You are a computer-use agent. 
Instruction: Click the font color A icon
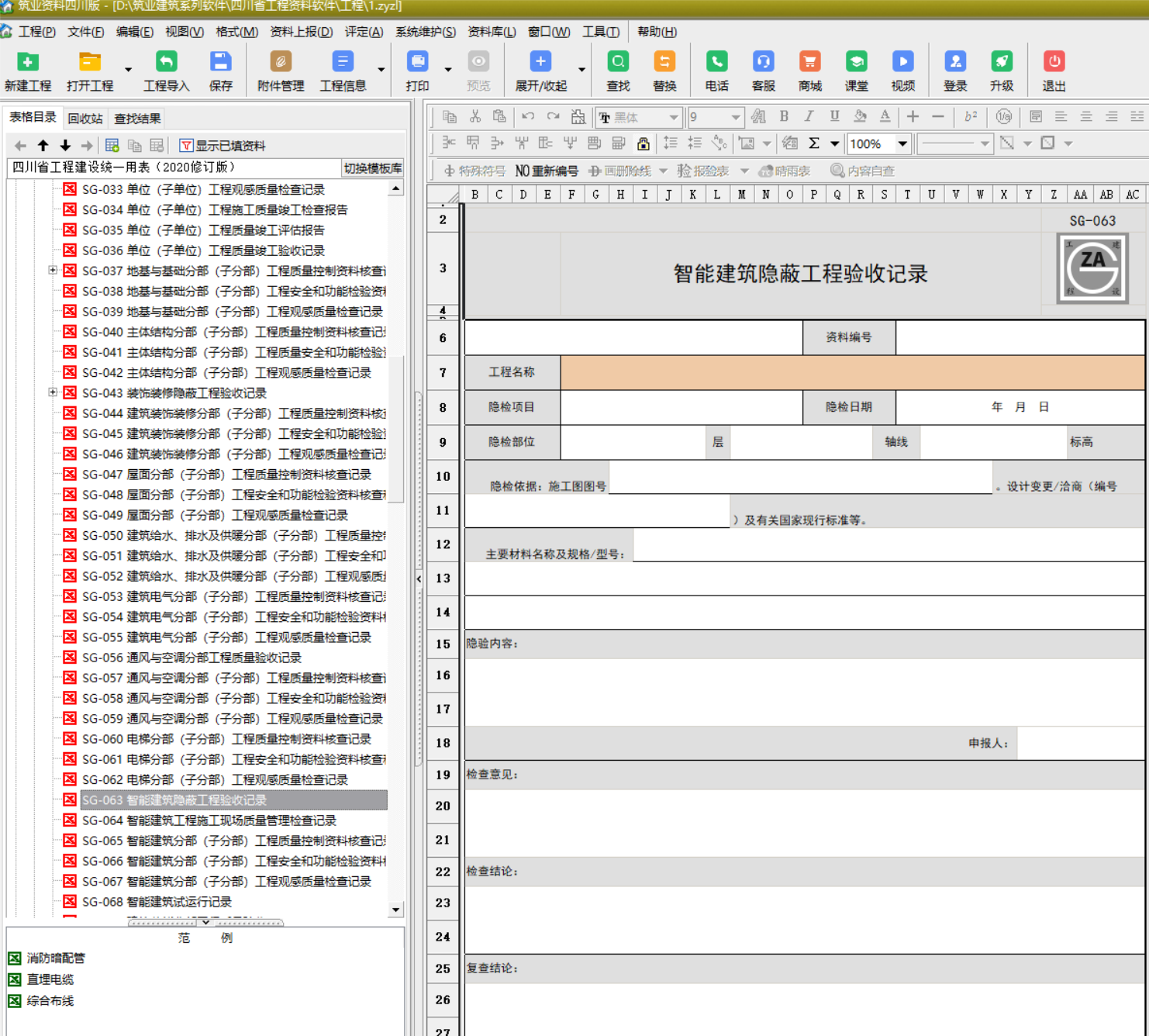pos(885,116)
